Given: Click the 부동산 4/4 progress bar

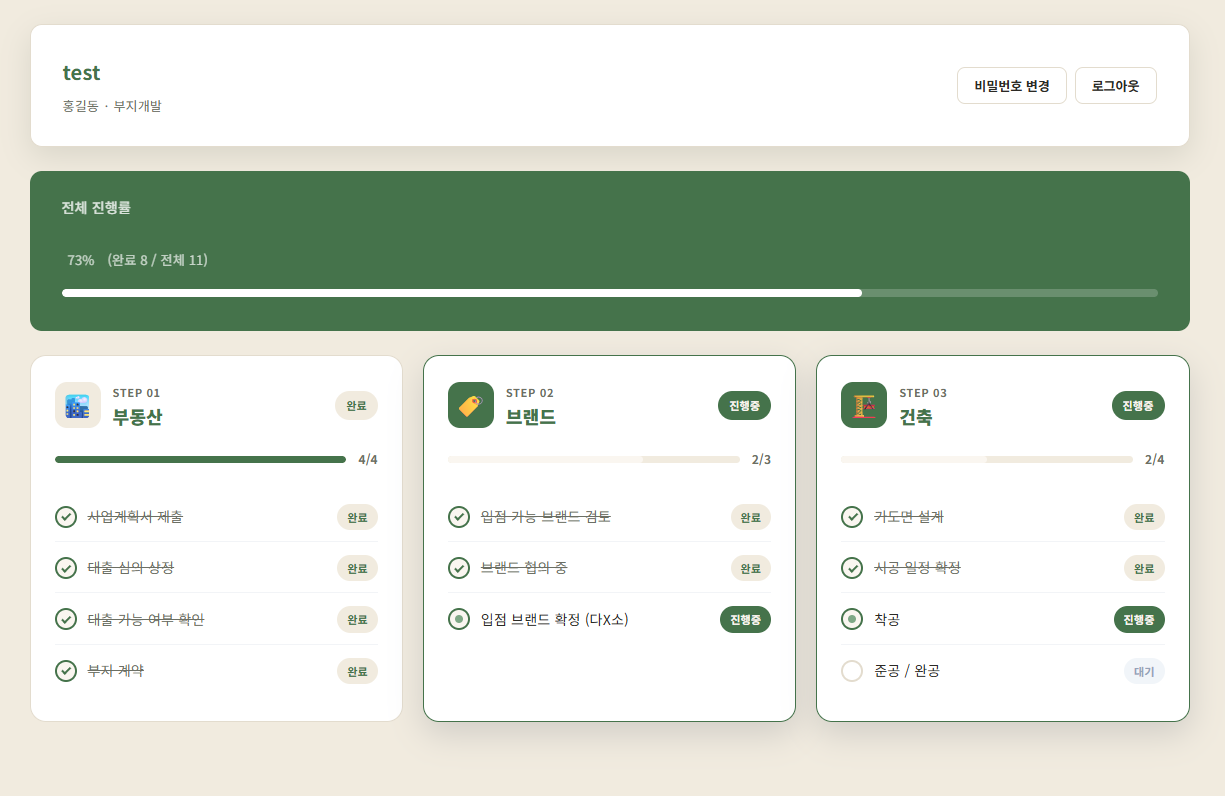Looking at the screenshot, I should (200, 460).
